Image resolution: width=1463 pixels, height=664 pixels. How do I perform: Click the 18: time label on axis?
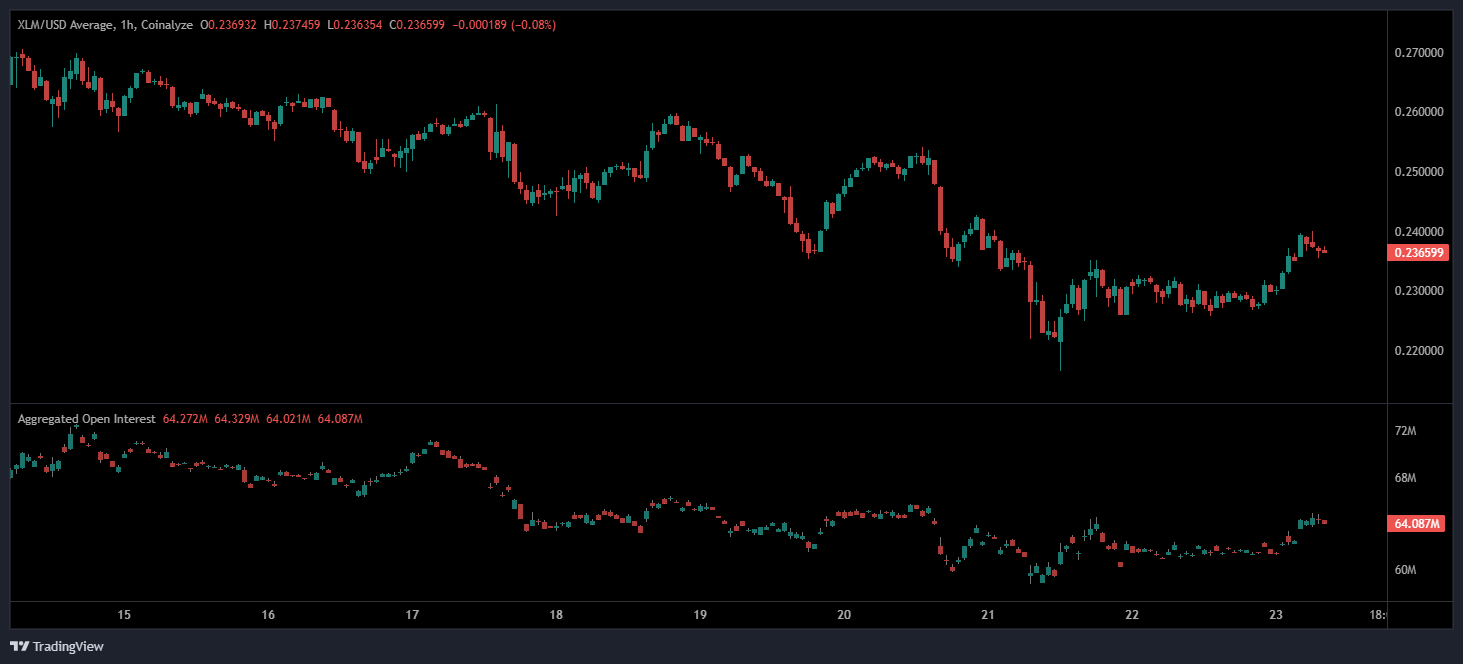pos(1377,615)
